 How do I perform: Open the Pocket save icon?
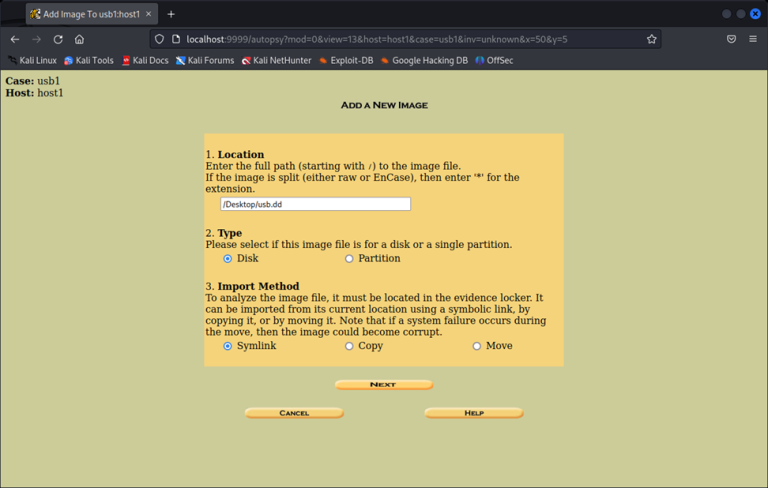[x=731, y=39]
